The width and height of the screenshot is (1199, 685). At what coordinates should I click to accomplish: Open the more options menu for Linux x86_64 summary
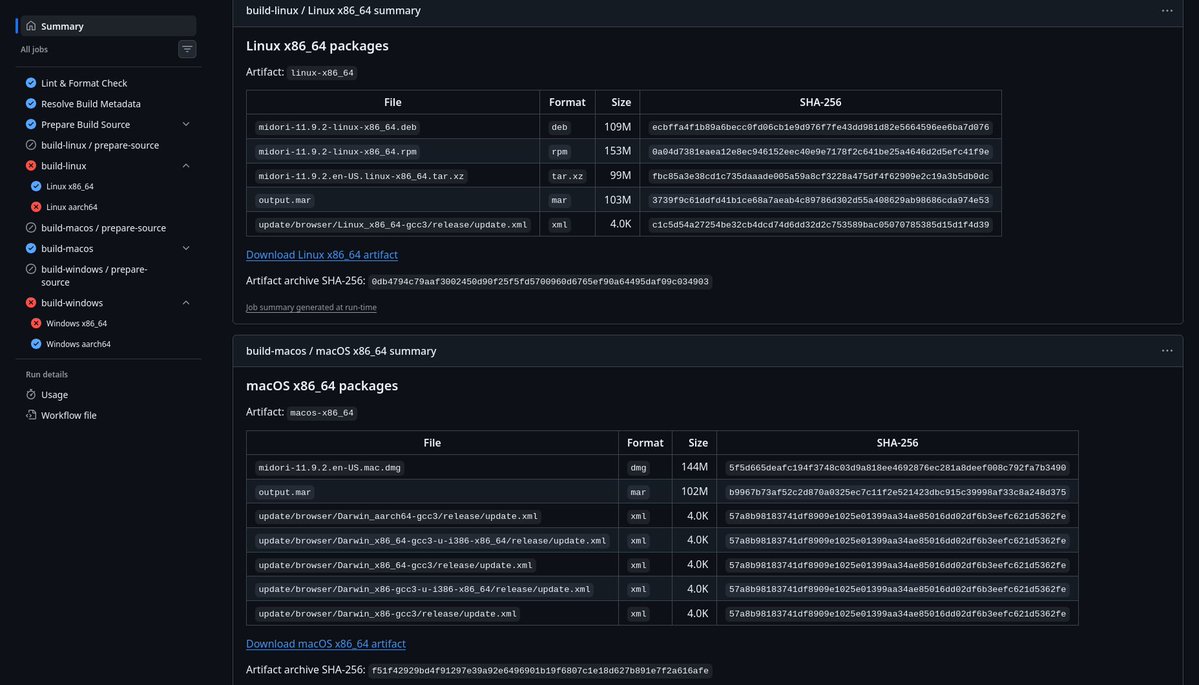1167,11
